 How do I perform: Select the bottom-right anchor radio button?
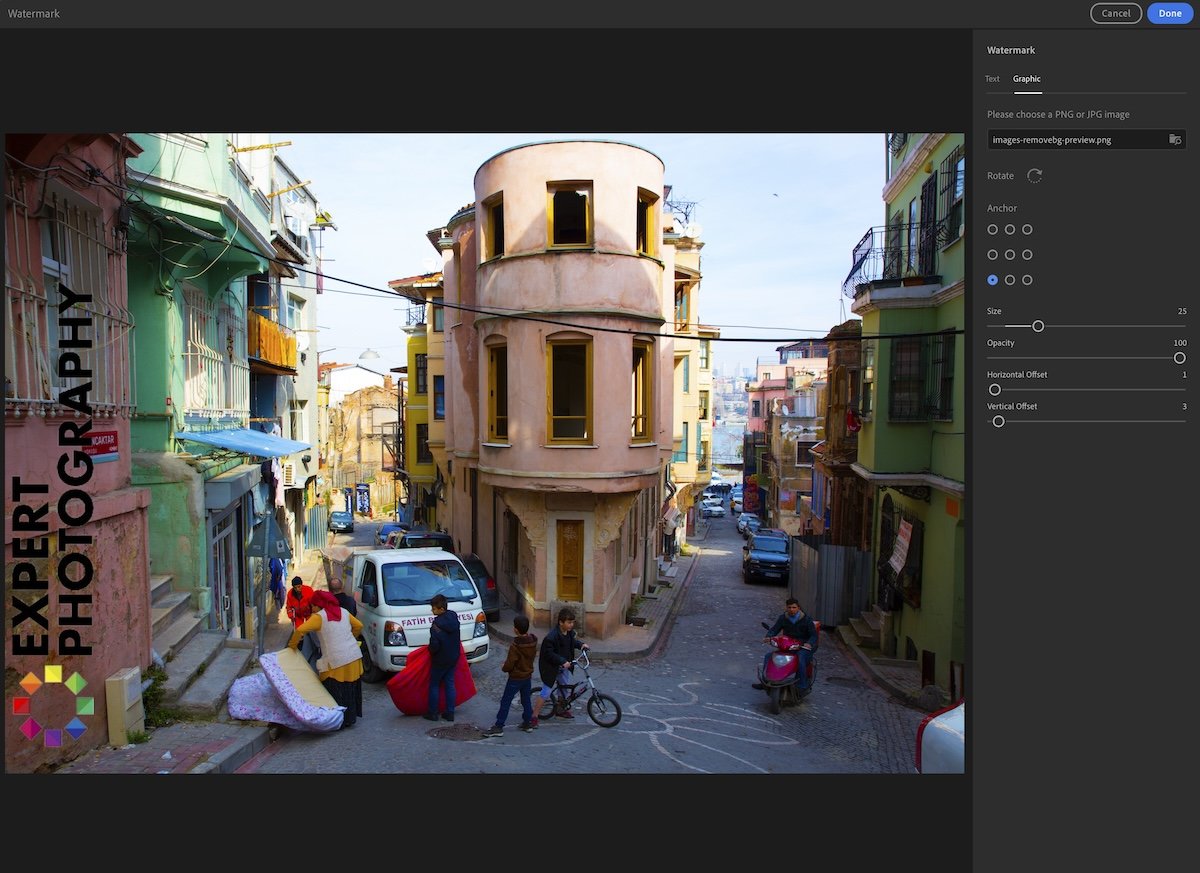click(x=1026, y=280)
